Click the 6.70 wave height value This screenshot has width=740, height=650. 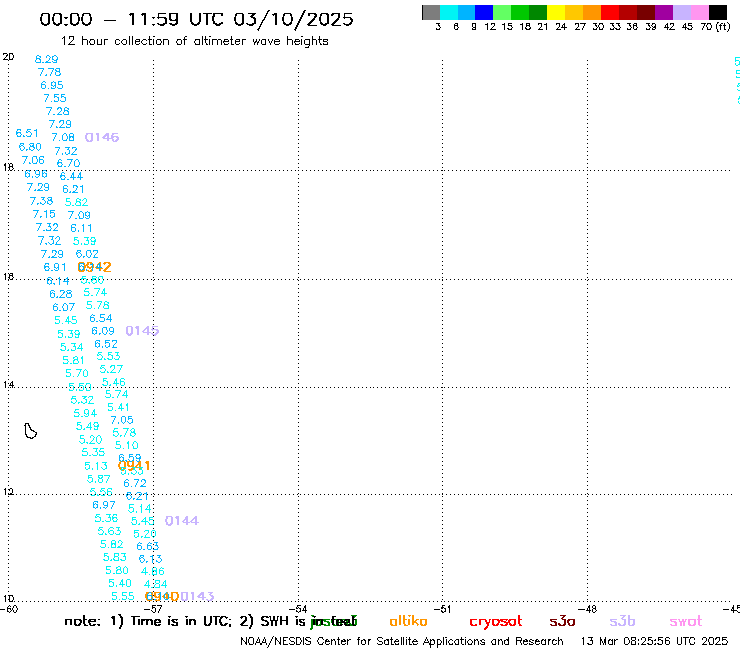(68, 163)
